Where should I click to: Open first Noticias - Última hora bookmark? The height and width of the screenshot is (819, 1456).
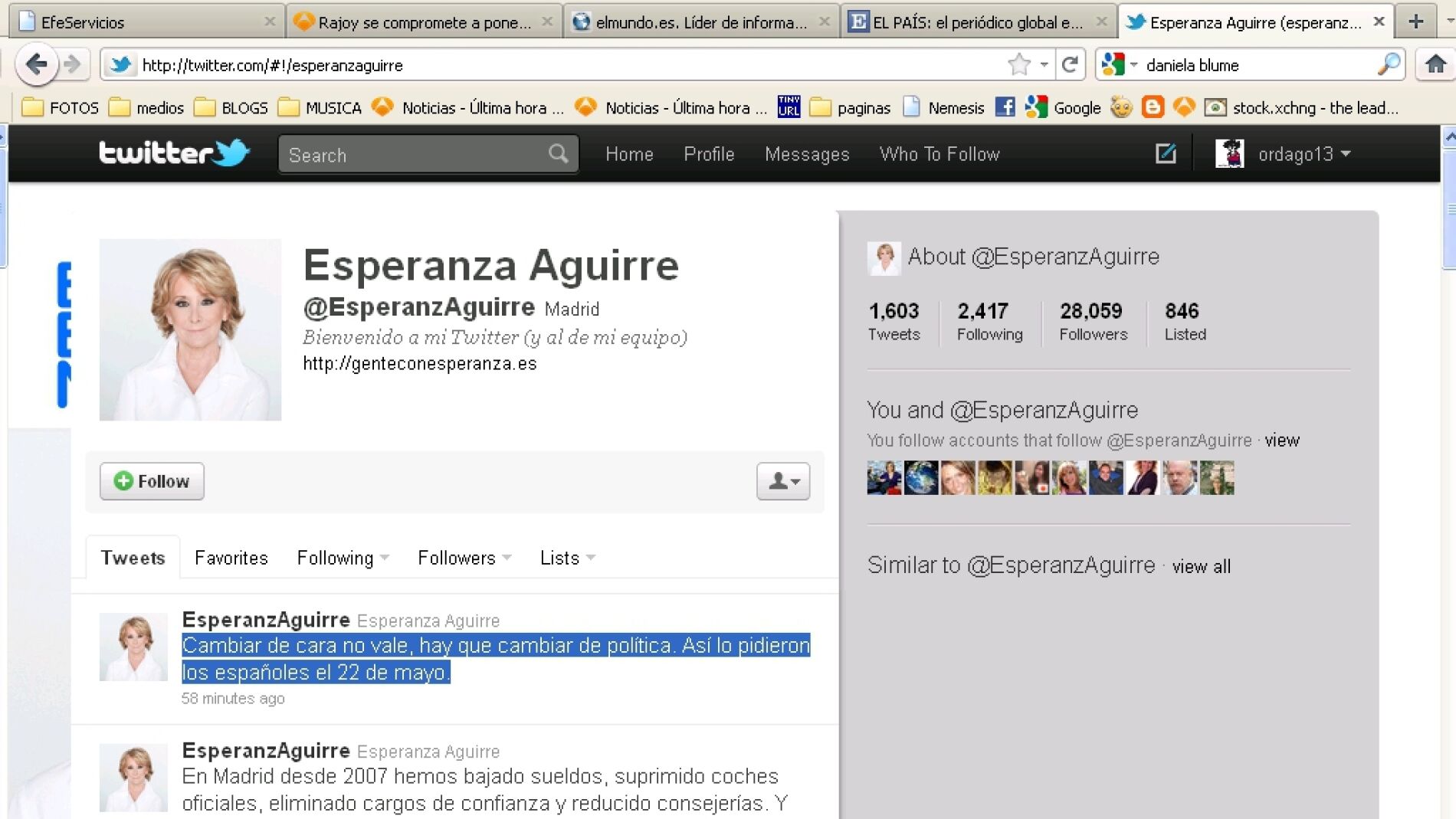[x=467, y=107]
